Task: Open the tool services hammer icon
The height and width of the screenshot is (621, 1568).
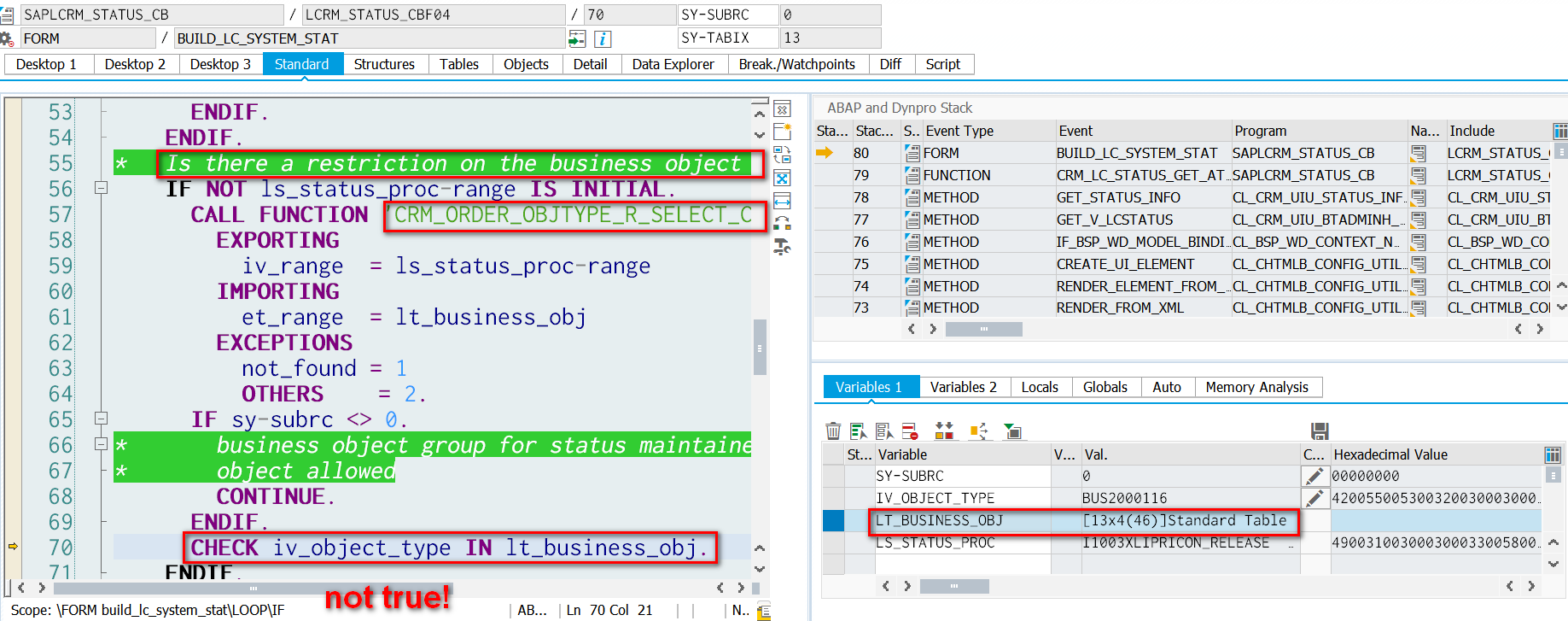Action: tap(782, 247)
